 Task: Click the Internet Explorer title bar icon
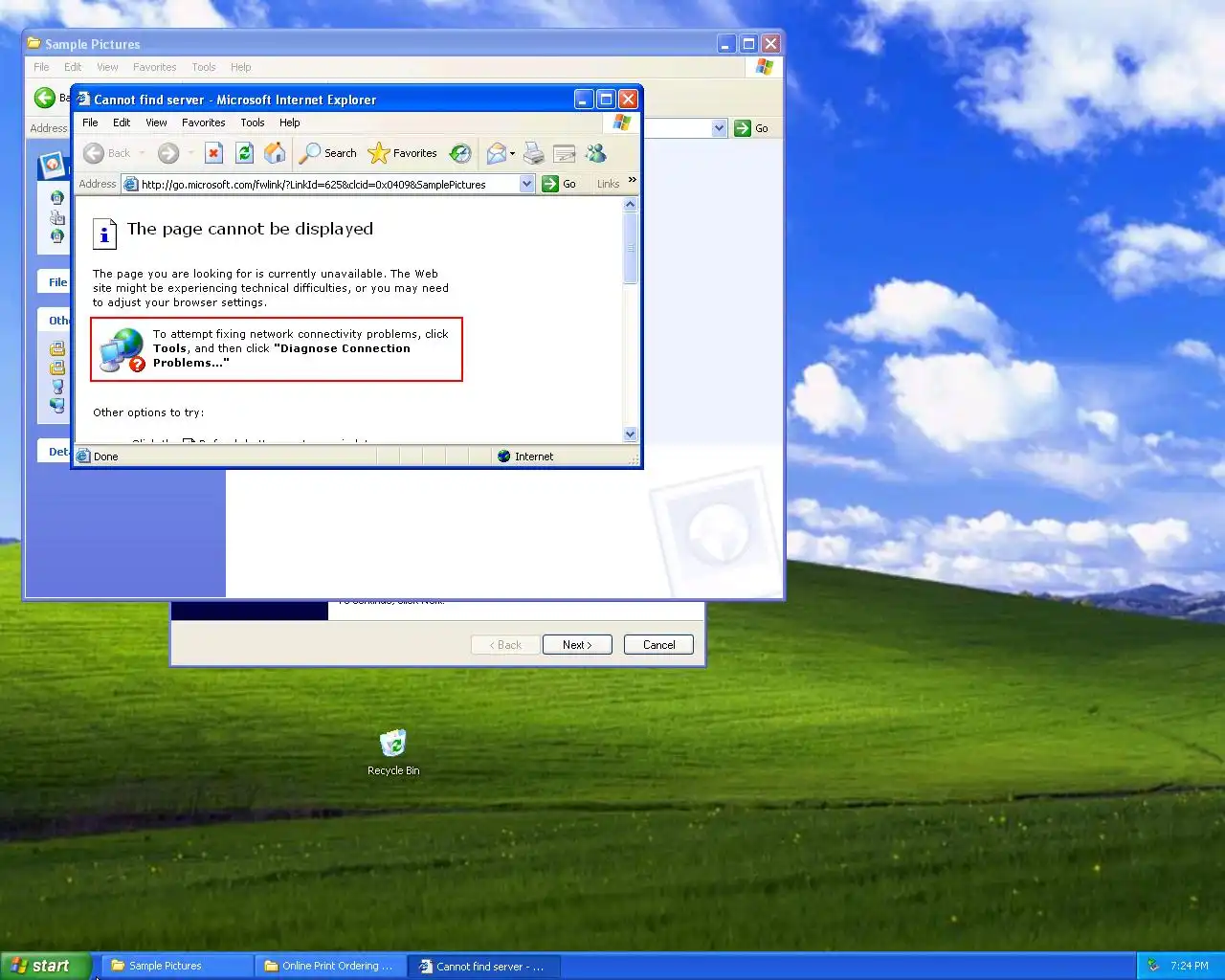[84, 99]
